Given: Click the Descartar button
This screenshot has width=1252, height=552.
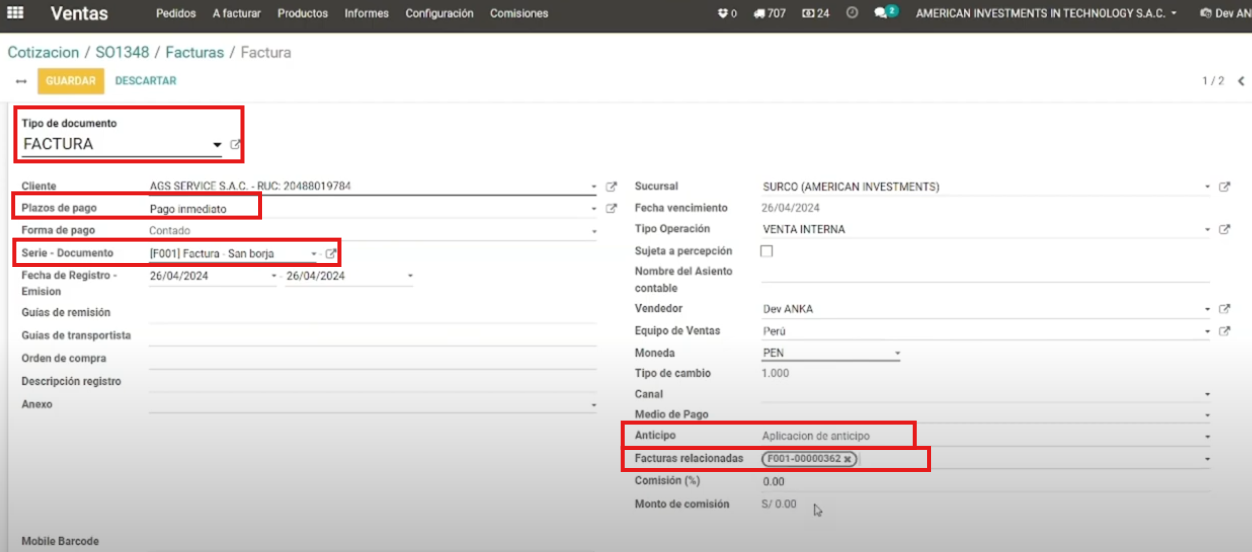Looking at the screenshot, I should coord(146,81).
